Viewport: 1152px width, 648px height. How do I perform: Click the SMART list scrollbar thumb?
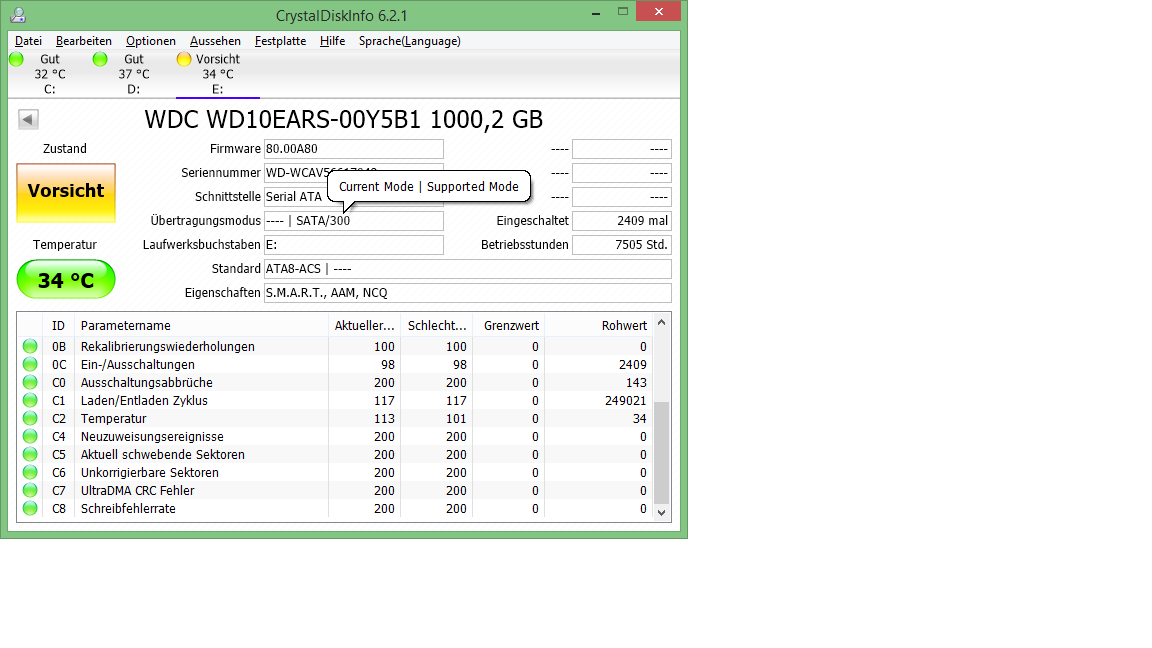[x=661, y=453]
